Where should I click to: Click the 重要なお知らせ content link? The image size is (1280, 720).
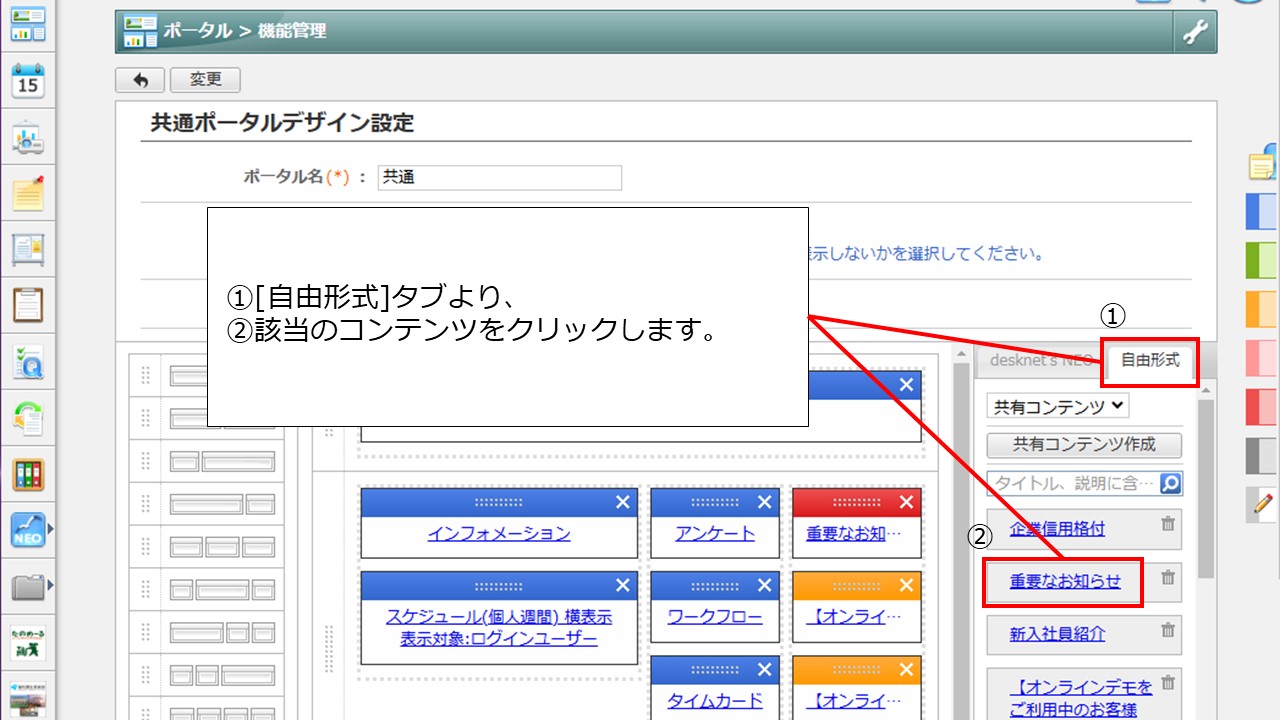coord(1065,582)
